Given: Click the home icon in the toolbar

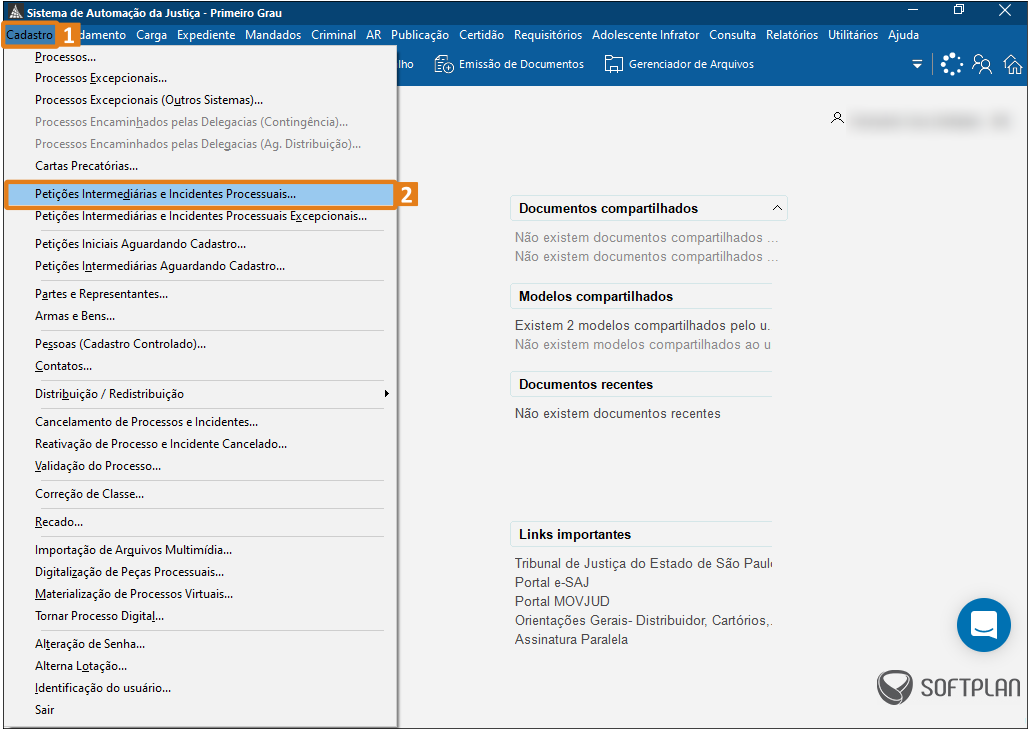Looking at the screenshot, I should click(1013, 64).
